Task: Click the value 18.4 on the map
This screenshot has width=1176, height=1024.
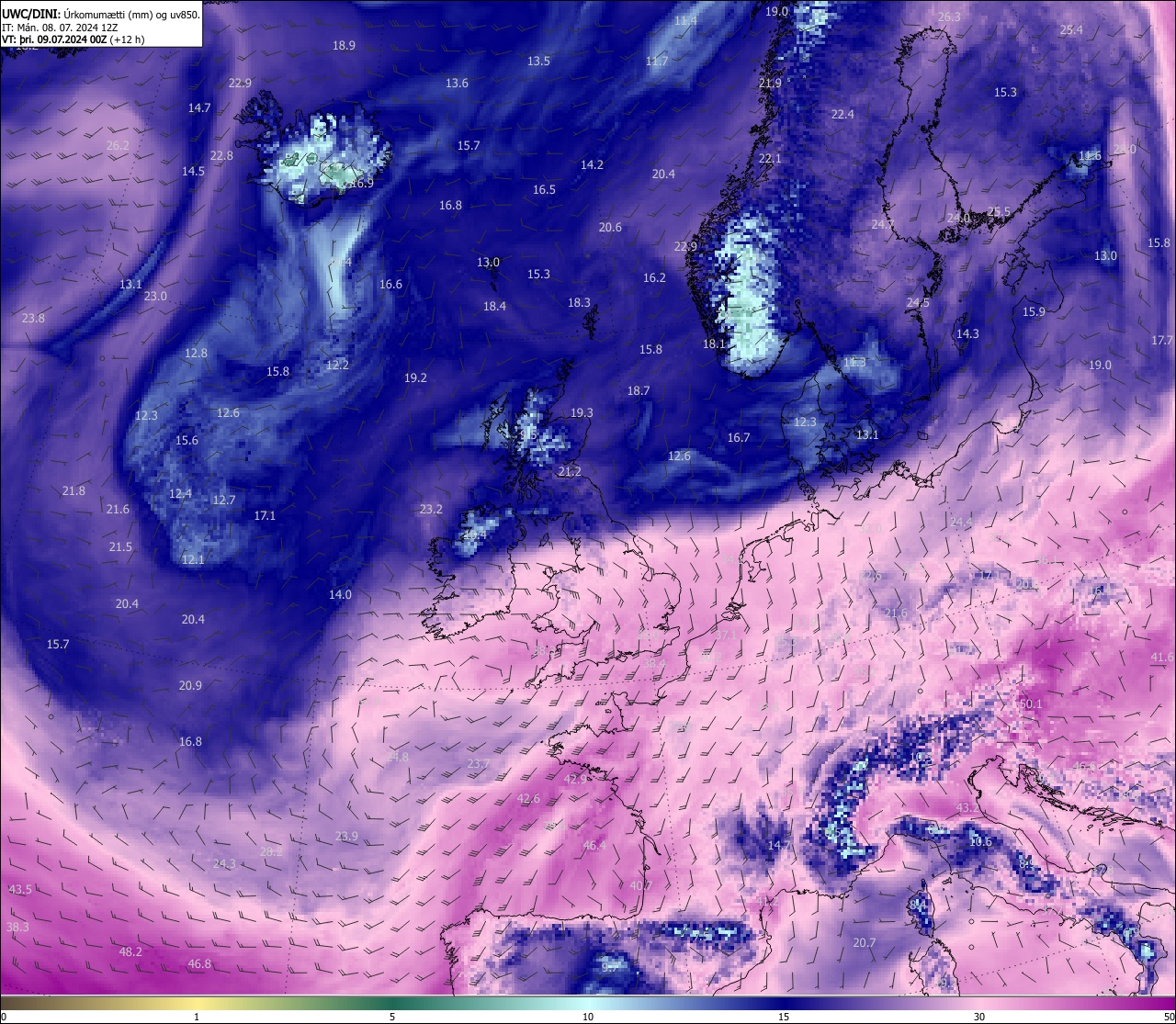Action: pos(494,306)
